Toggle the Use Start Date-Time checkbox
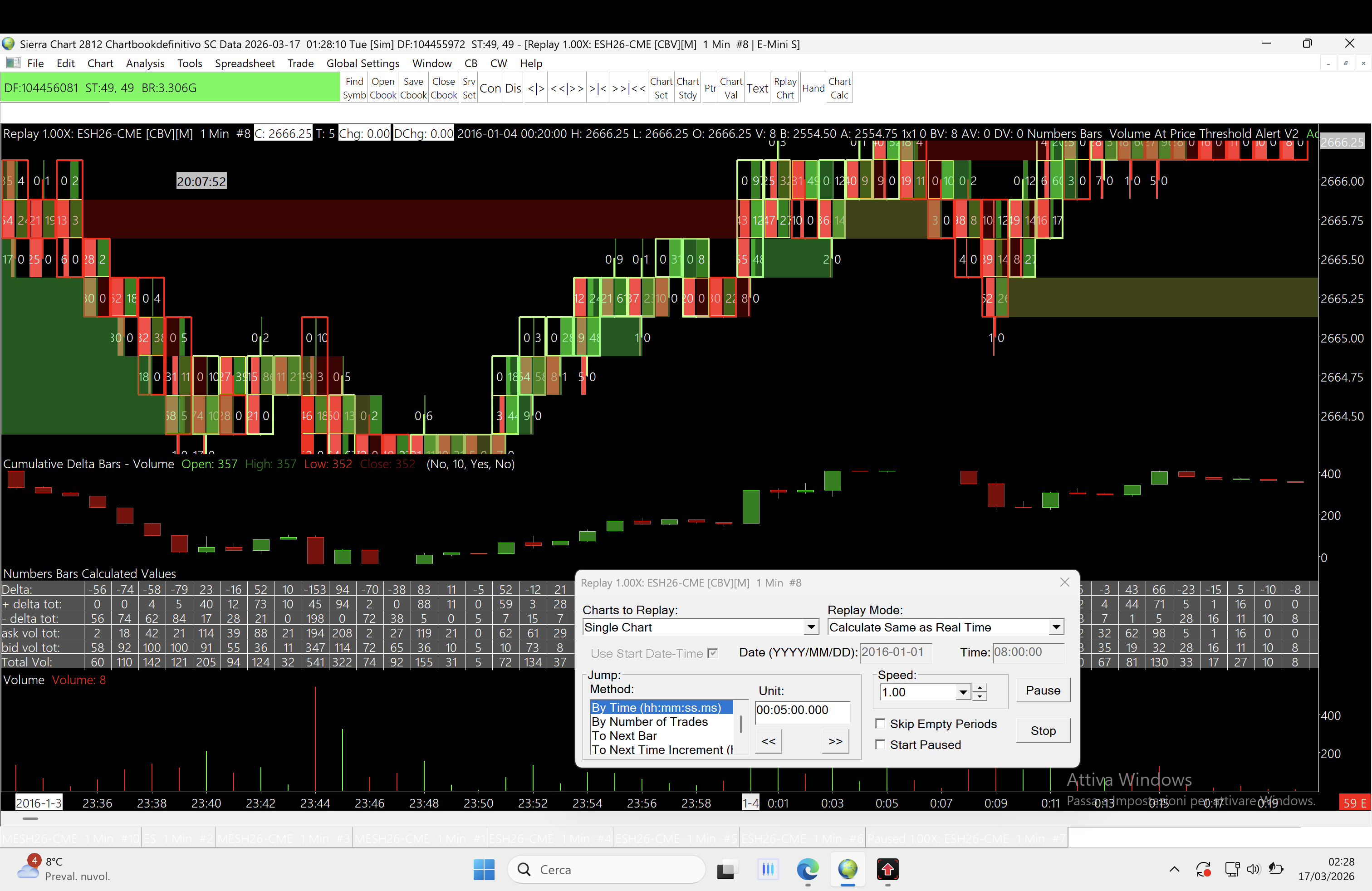 click(x=712, y=653)
